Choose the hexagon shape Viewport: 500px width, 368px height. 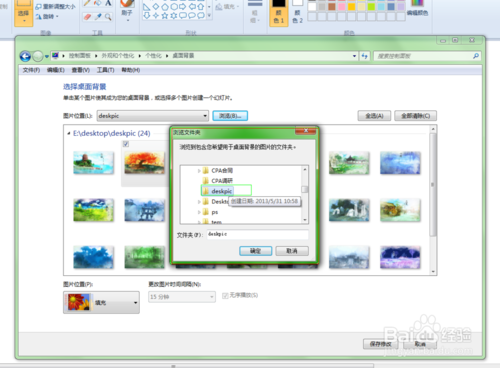174,7
